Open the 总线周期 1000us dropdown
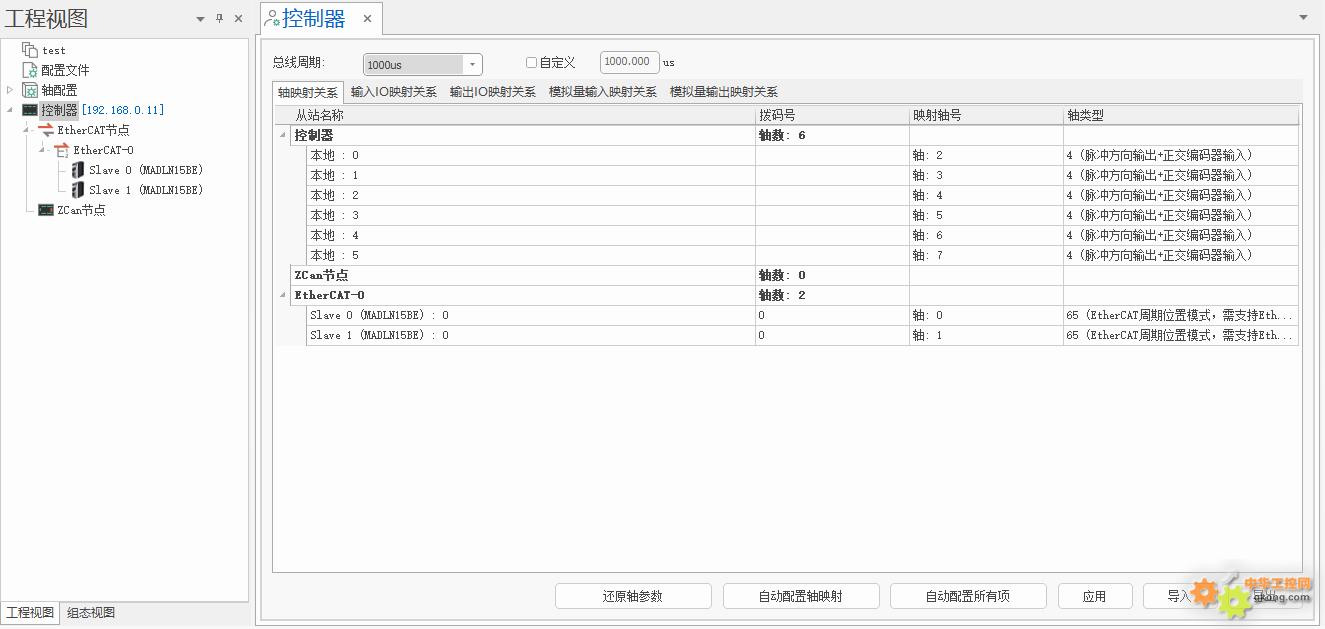The height and width of the screenshot is (629, 1325). (x=472, y=65)
